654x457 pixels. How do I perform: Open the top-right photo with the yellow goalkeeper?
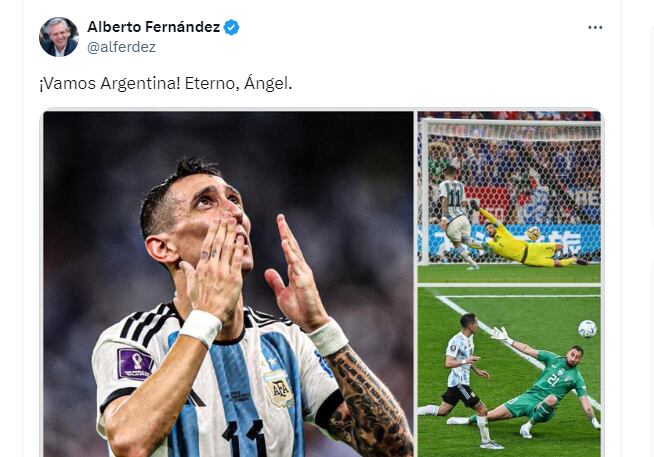pos(509,197)
